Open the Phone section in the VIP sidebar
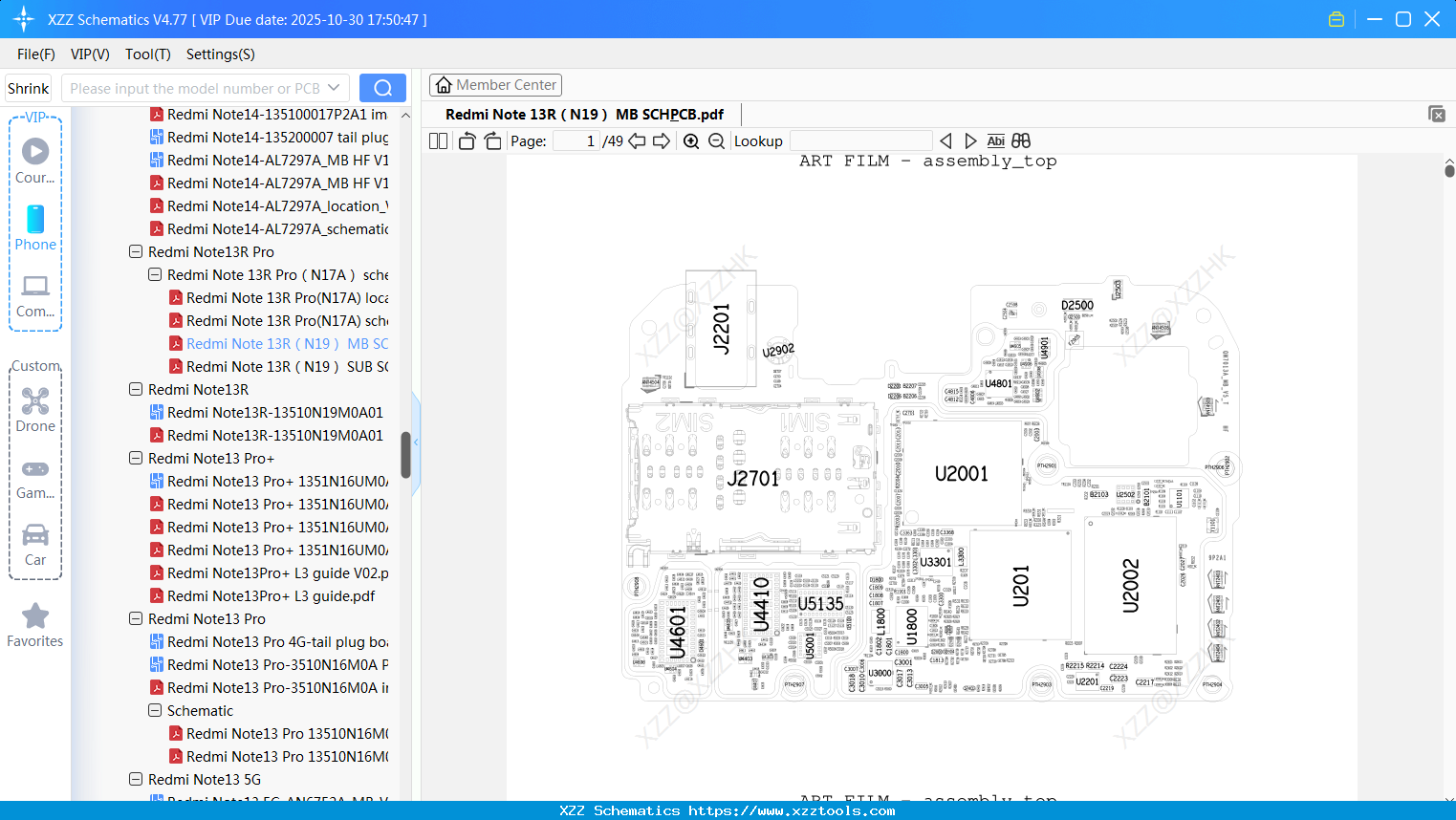This screenshot has height=820, width=1456. pos(35,227)
